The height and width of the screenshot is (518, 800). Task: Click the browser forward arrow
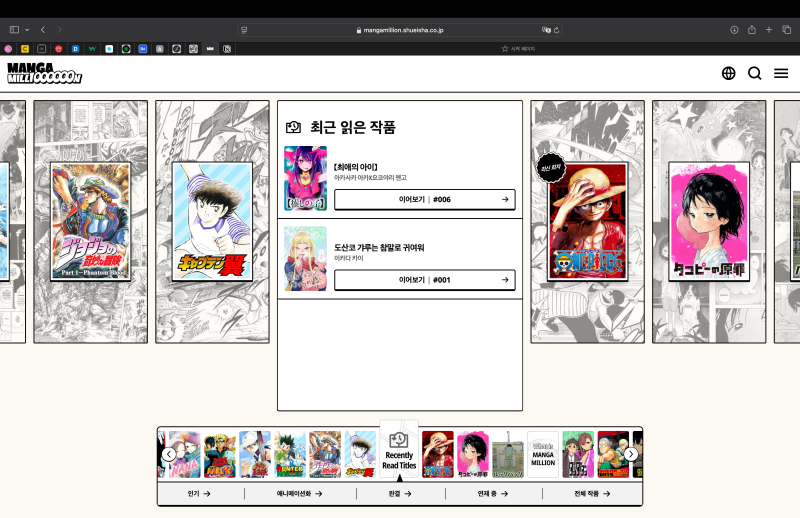pyautogui.click(x=59, y=30)
